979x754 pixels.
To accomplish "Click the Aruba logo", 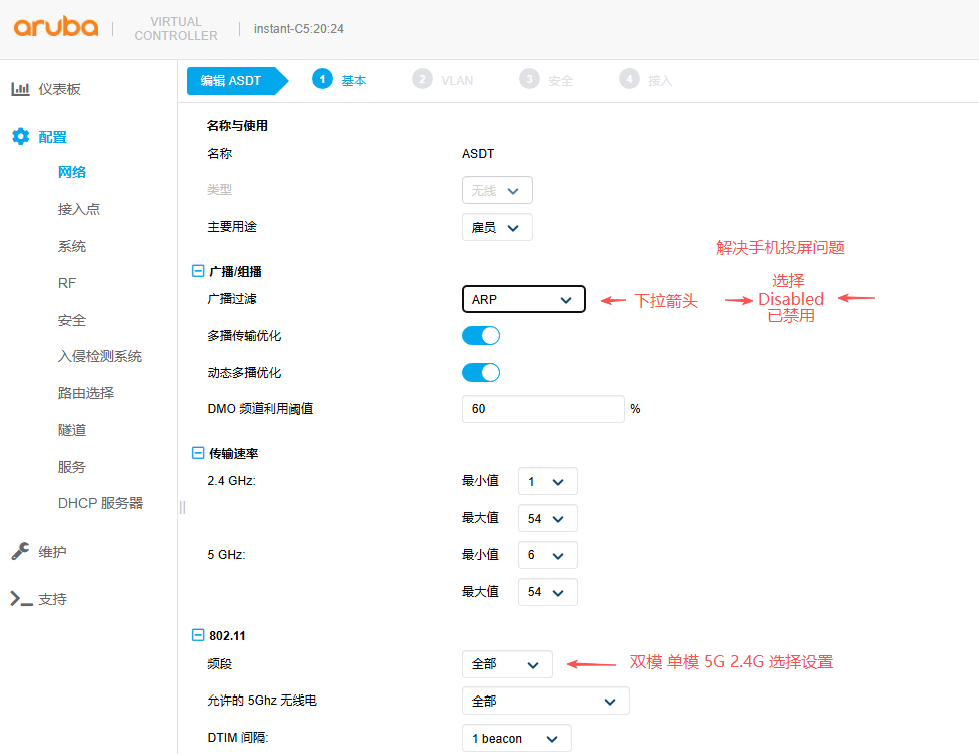I will click(x=56, y=27).
